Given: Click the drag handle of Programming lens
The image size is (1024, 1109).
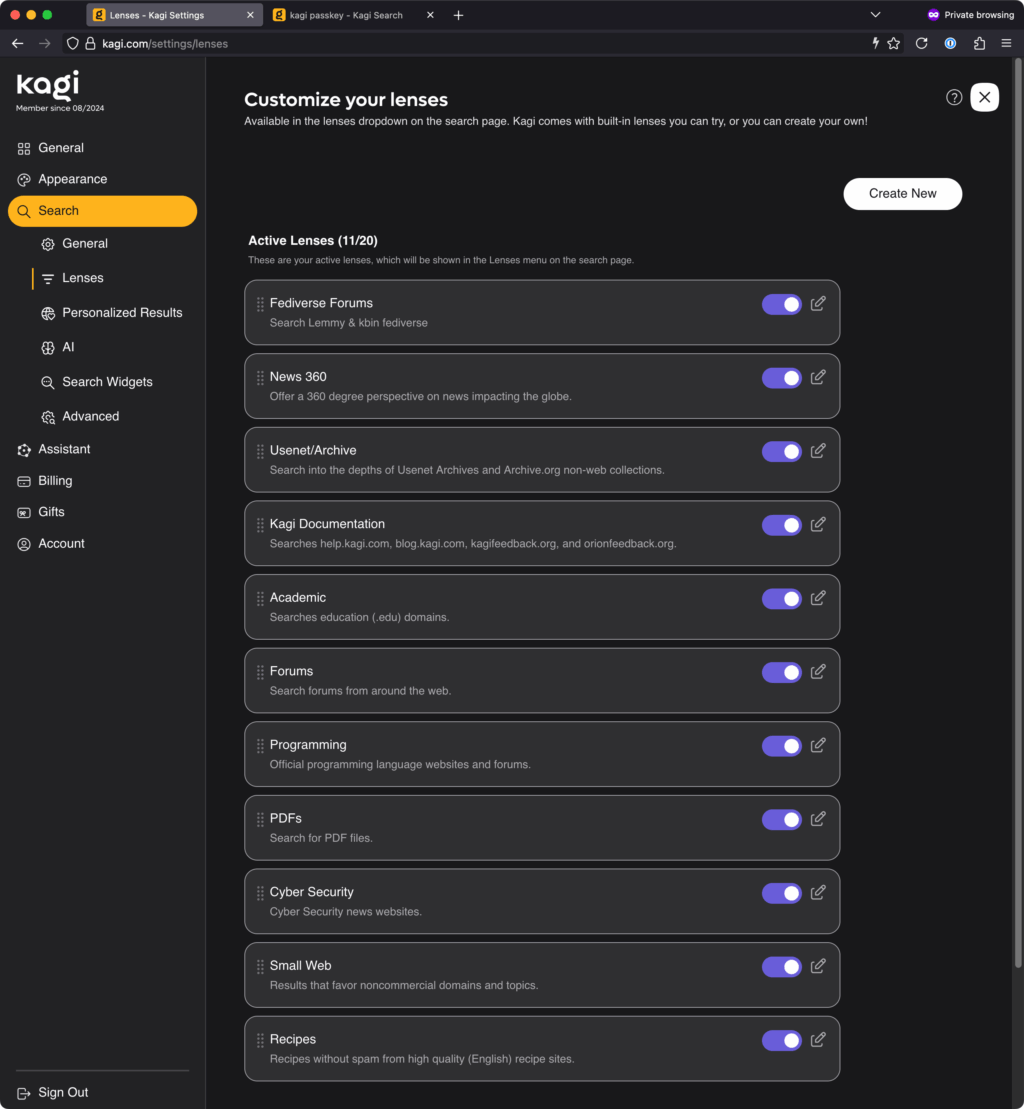Looking at the screenshot, I should click(x=260, y=745).
